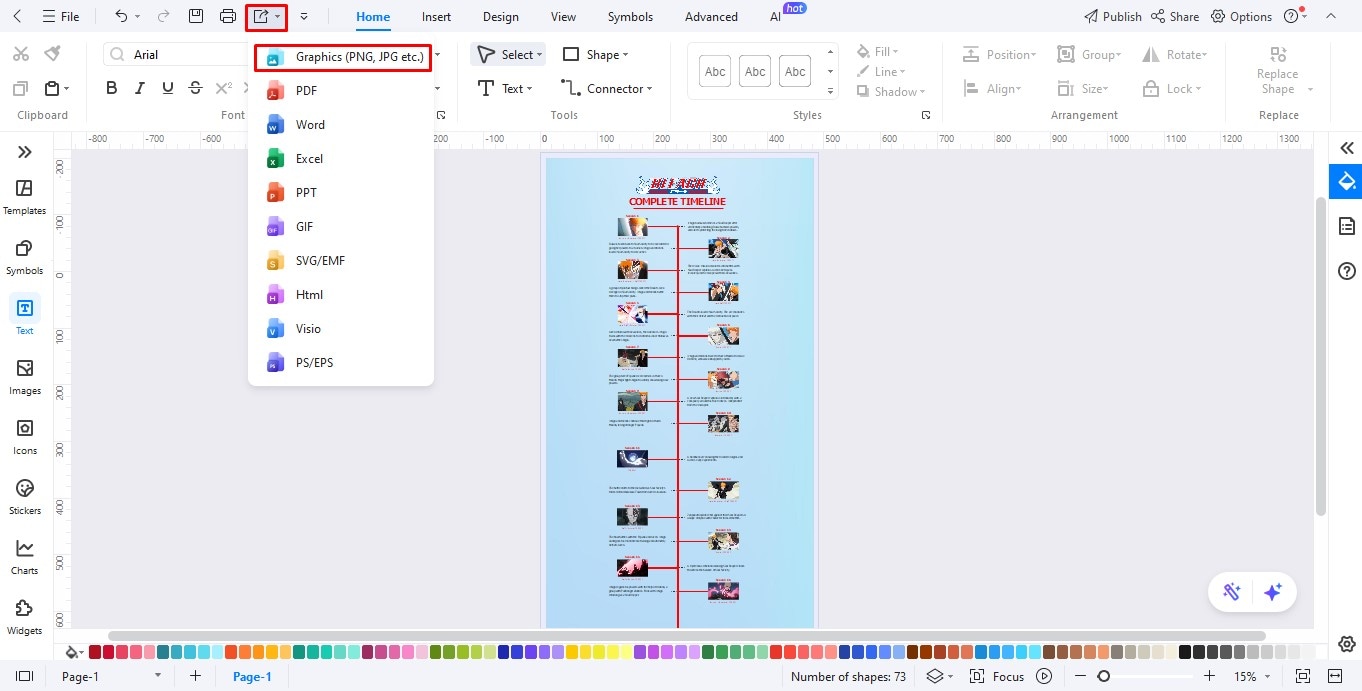Choose SVG/EMF export option

coord(340,260)
